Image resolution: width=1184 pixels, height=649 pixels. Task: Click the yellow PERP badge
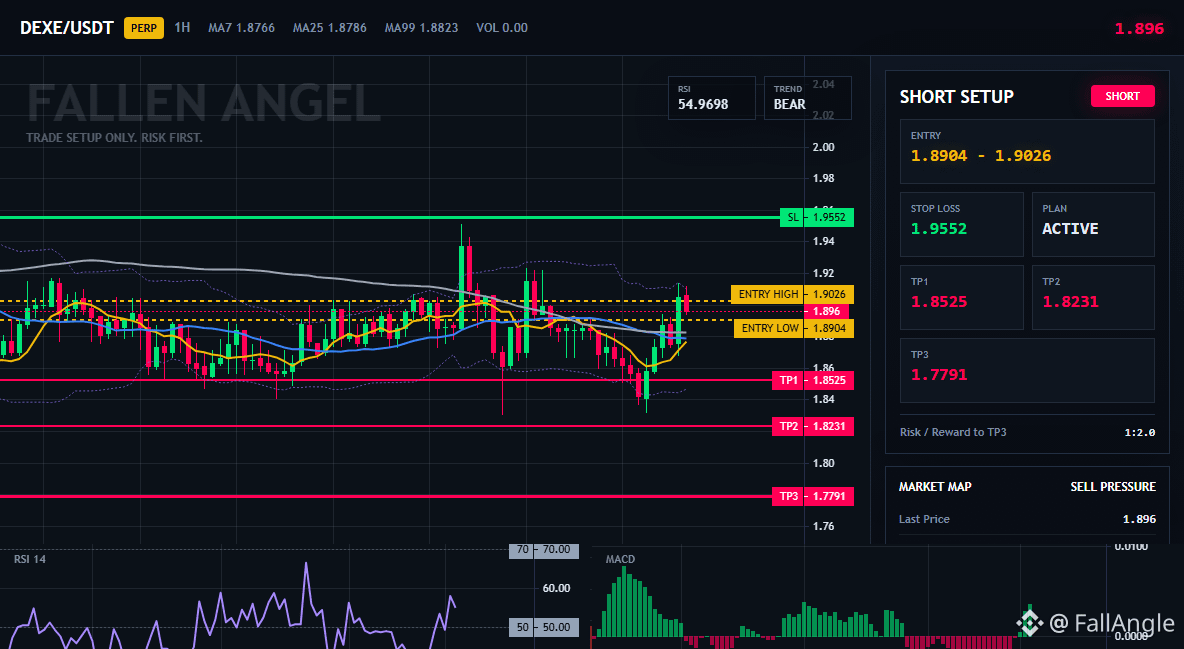pos(143,28)
